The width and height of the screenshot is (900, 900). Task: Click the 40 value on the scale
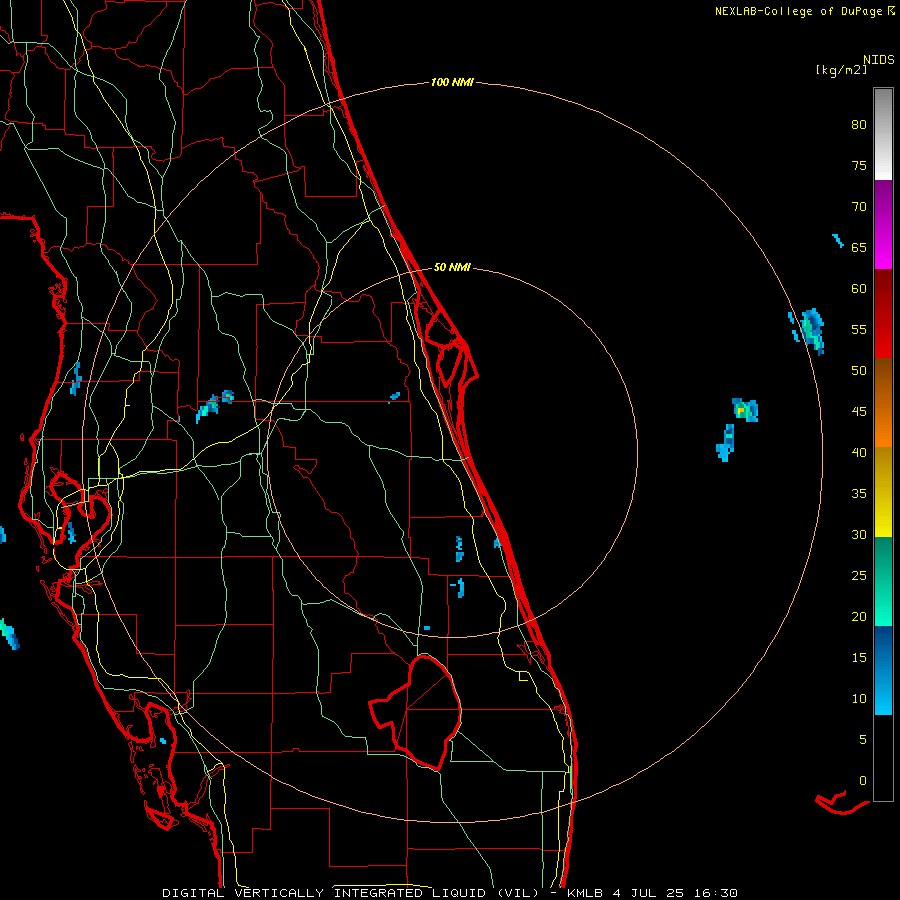[x=859, y=452]
